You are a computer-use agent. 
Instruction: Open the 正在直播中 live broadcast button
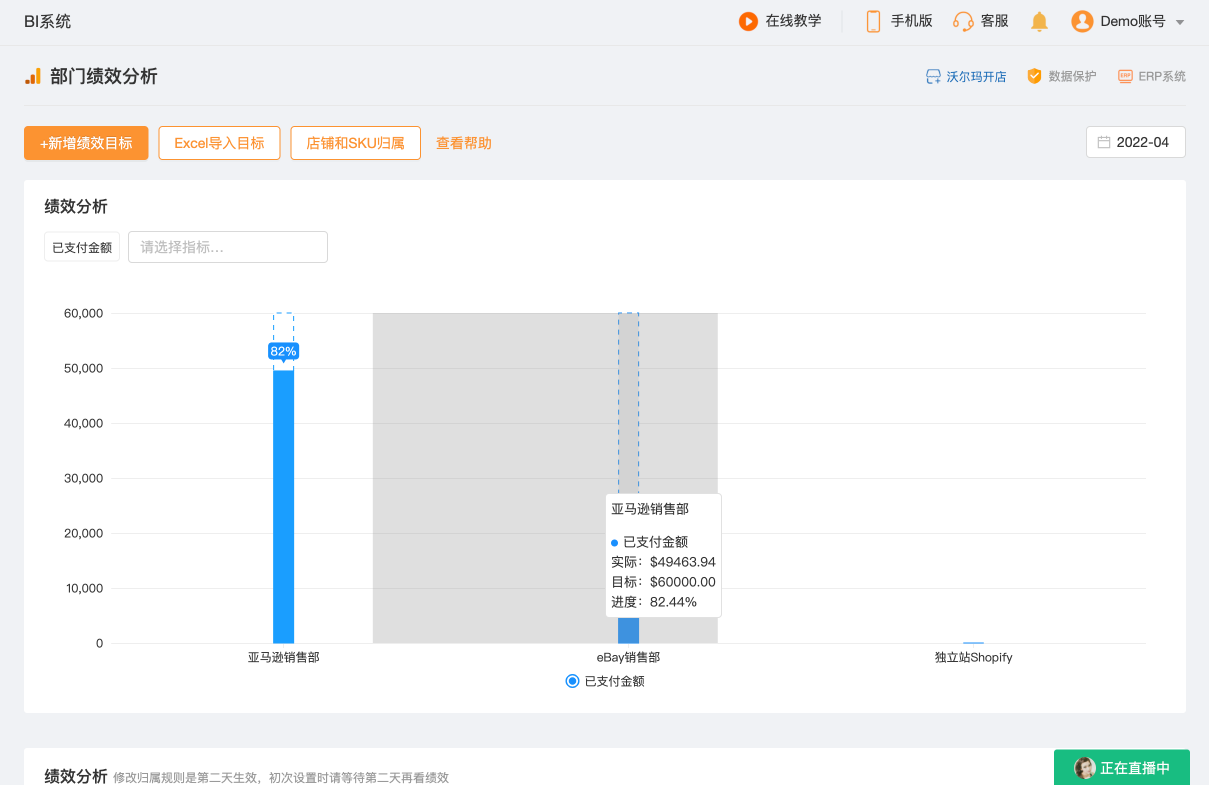[1122, 768]
